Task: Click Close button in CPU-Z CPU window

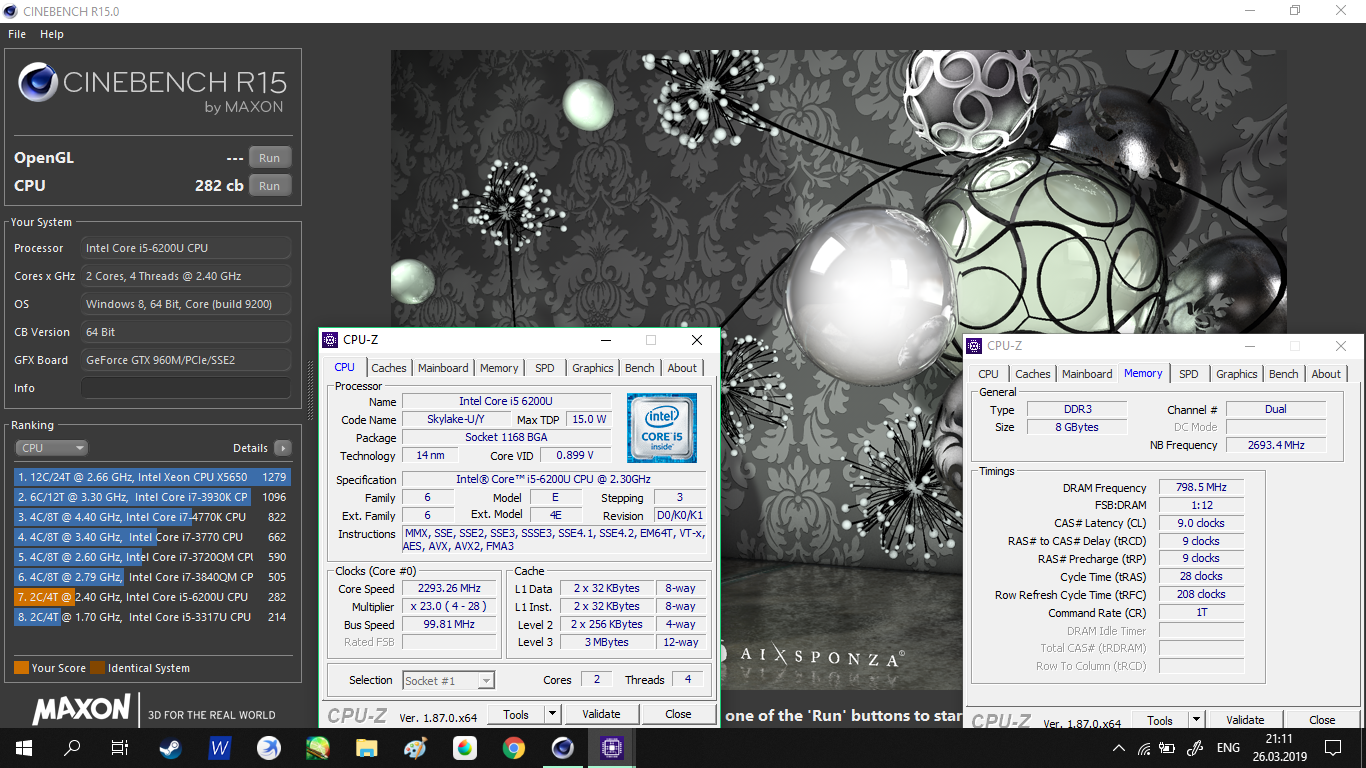Action: pos(678,714)
